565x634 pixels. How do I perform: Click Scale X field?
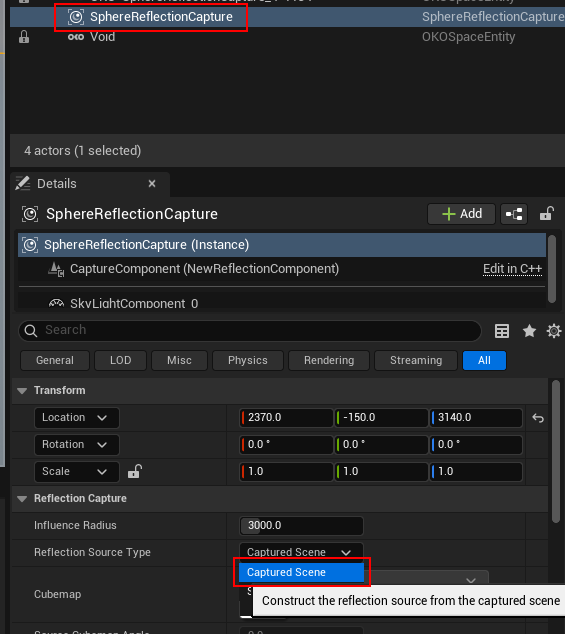(x=286, y=472)
